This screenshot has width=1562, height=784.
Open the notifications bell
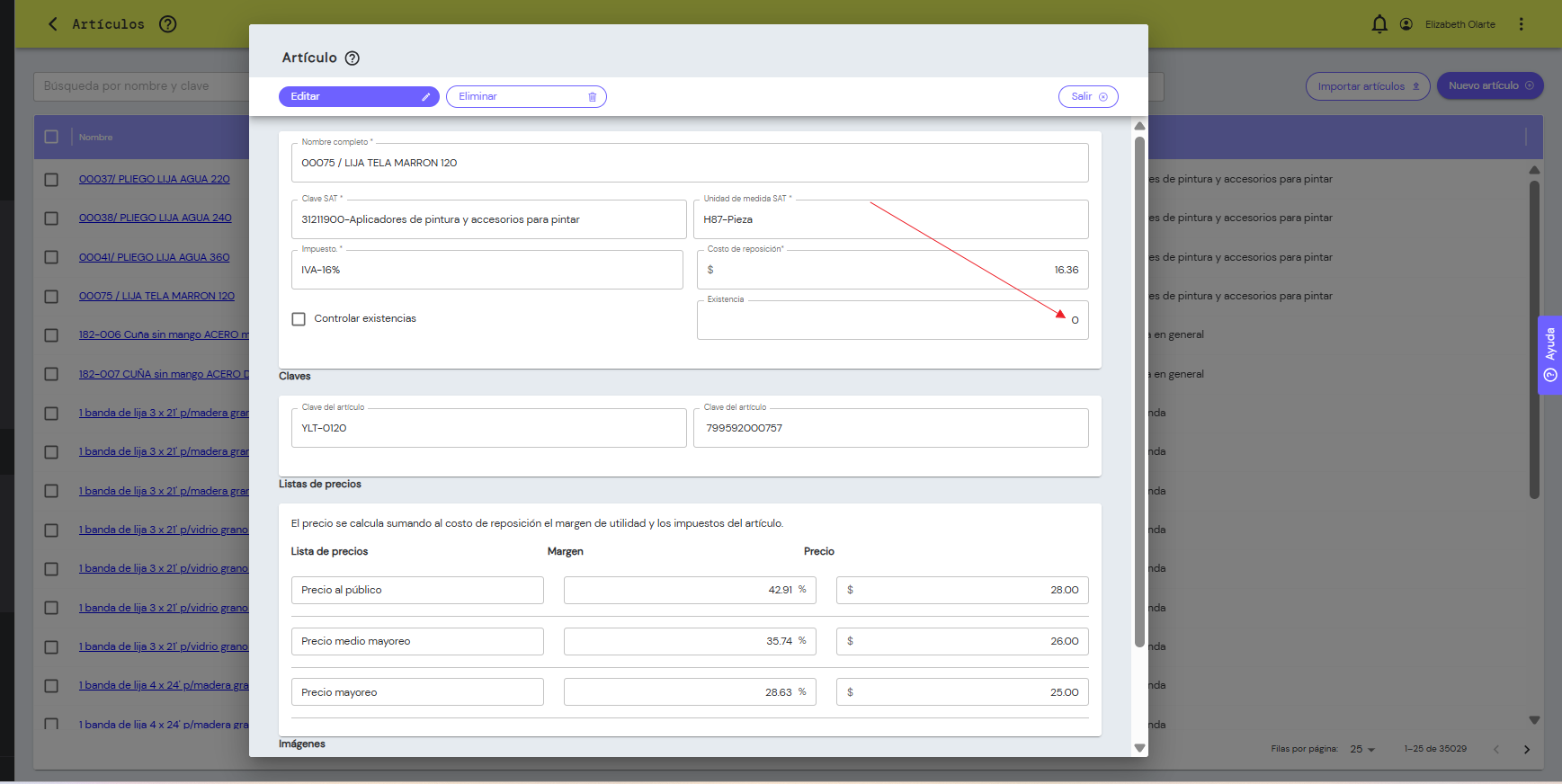(1379, 24)
